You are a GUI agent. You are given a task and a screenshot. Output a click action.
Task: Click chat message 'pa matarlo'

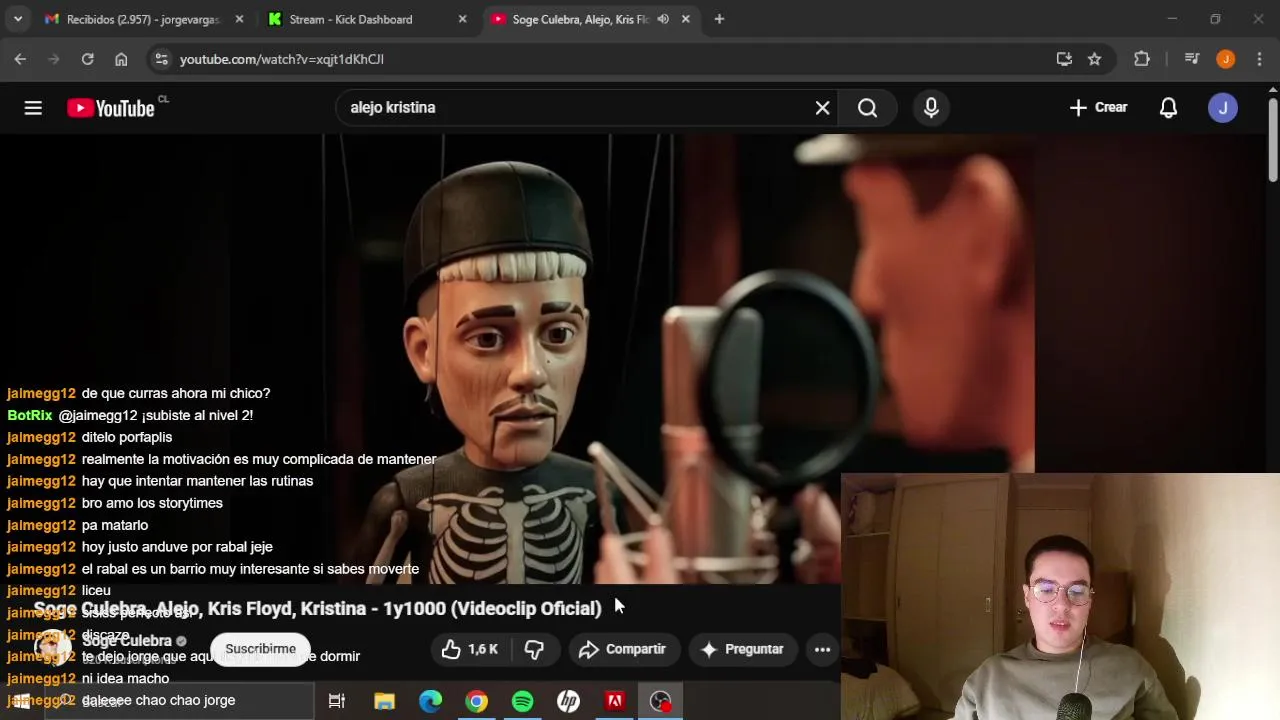tap(115, 525)
